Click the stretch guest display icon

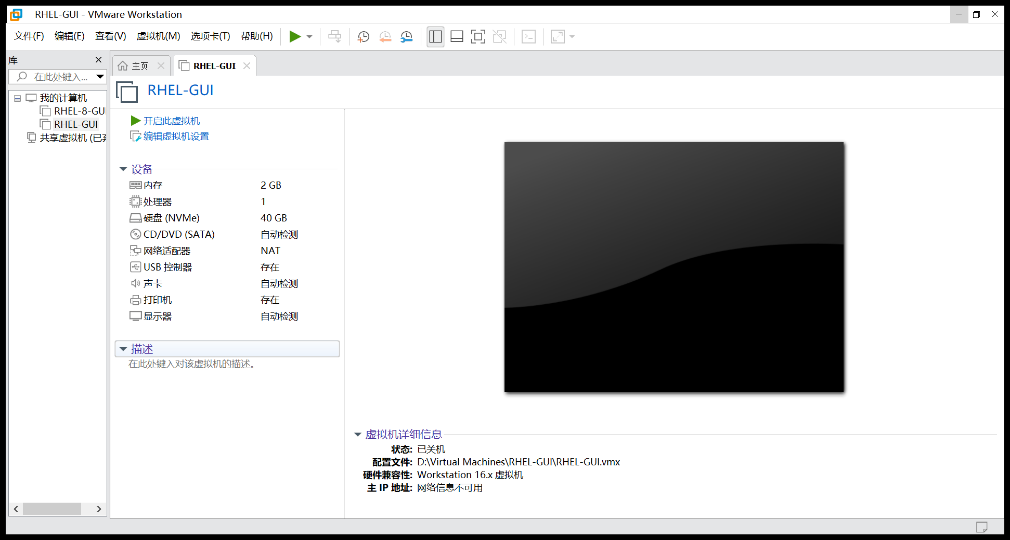tap(558, 37)
